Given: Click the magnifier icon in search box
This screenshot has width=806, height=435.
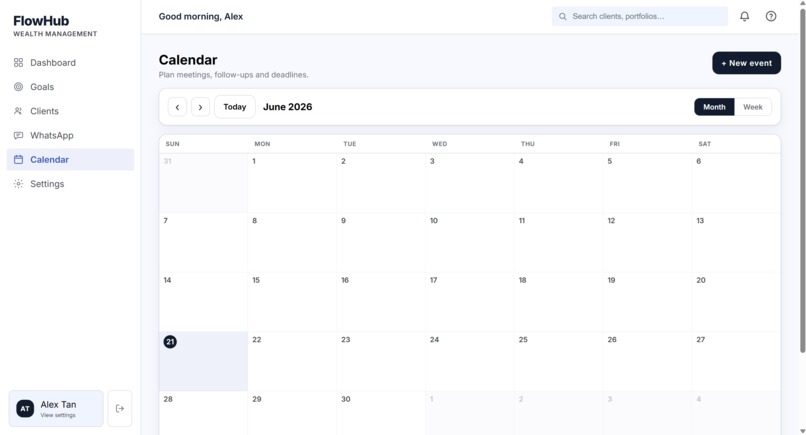Looking at the screenshot, I should point(563,16).
